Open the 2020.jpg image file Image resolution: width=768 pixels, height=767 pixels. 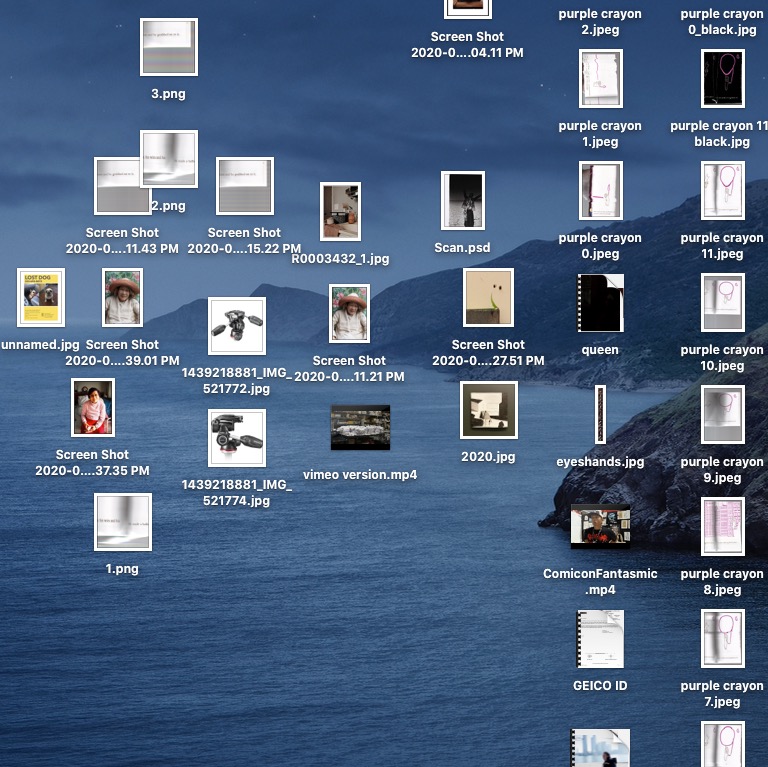click(489, 410)
